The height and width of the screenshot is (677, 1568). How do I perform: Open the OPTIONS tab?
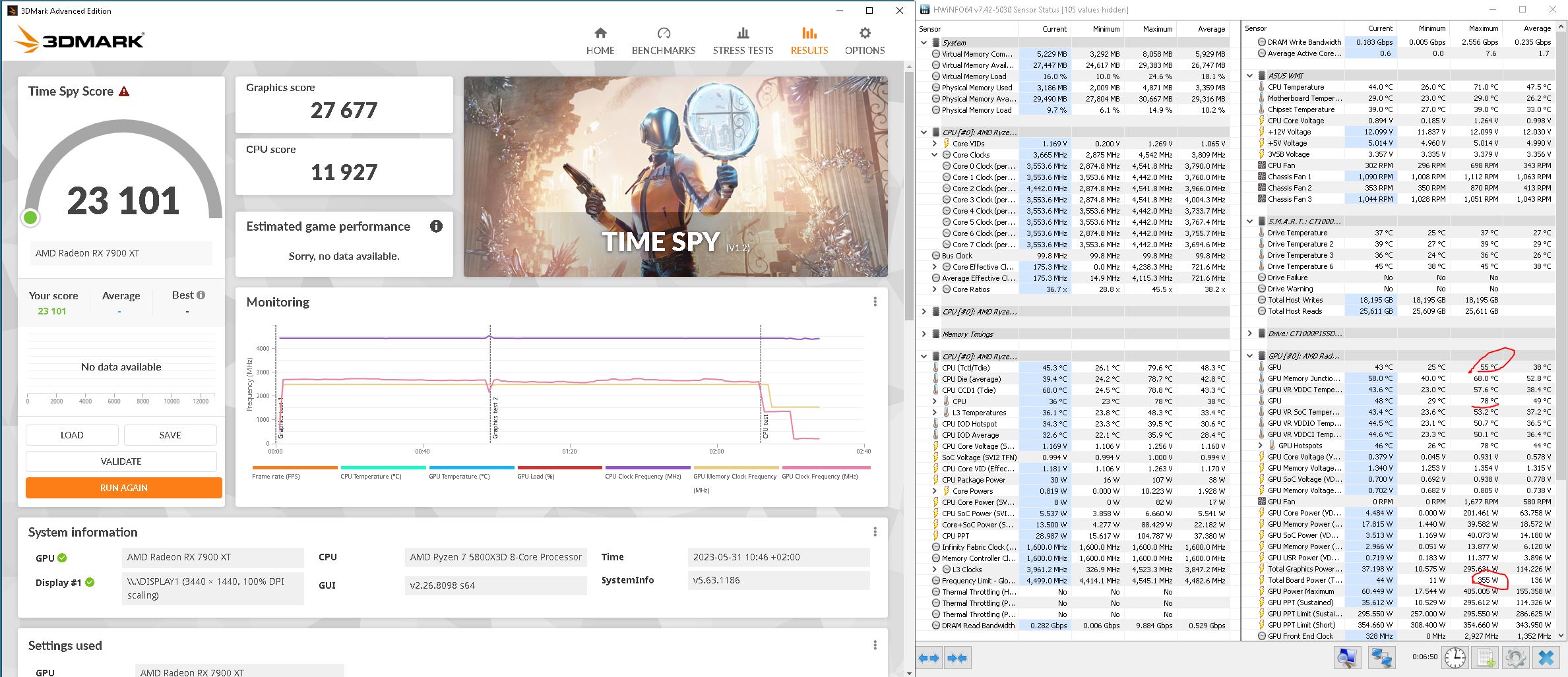point(865,41)
